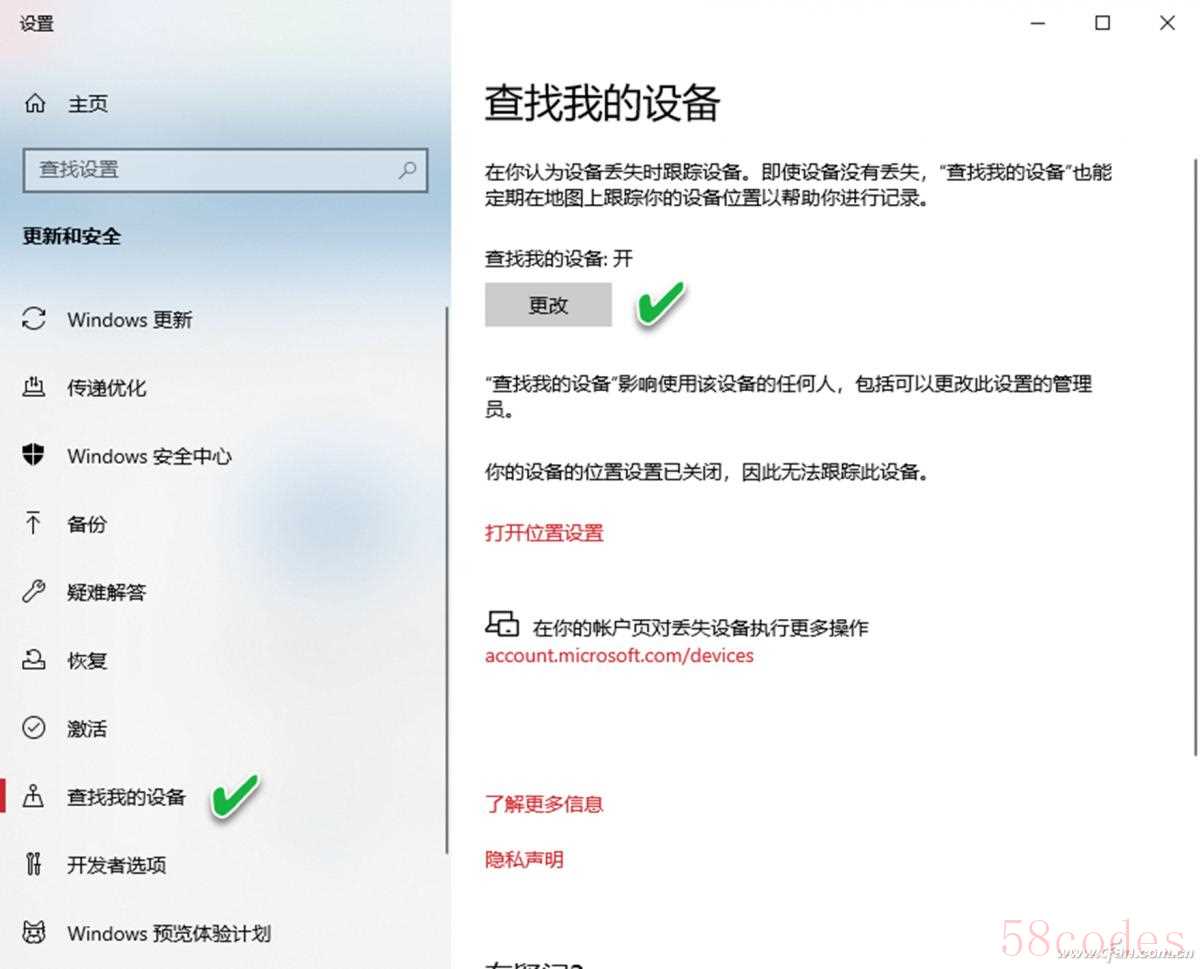Follow the account.microsoft.com/devices link
Viewport: 1200px width, 969px height.
click(x=619, y=656)
